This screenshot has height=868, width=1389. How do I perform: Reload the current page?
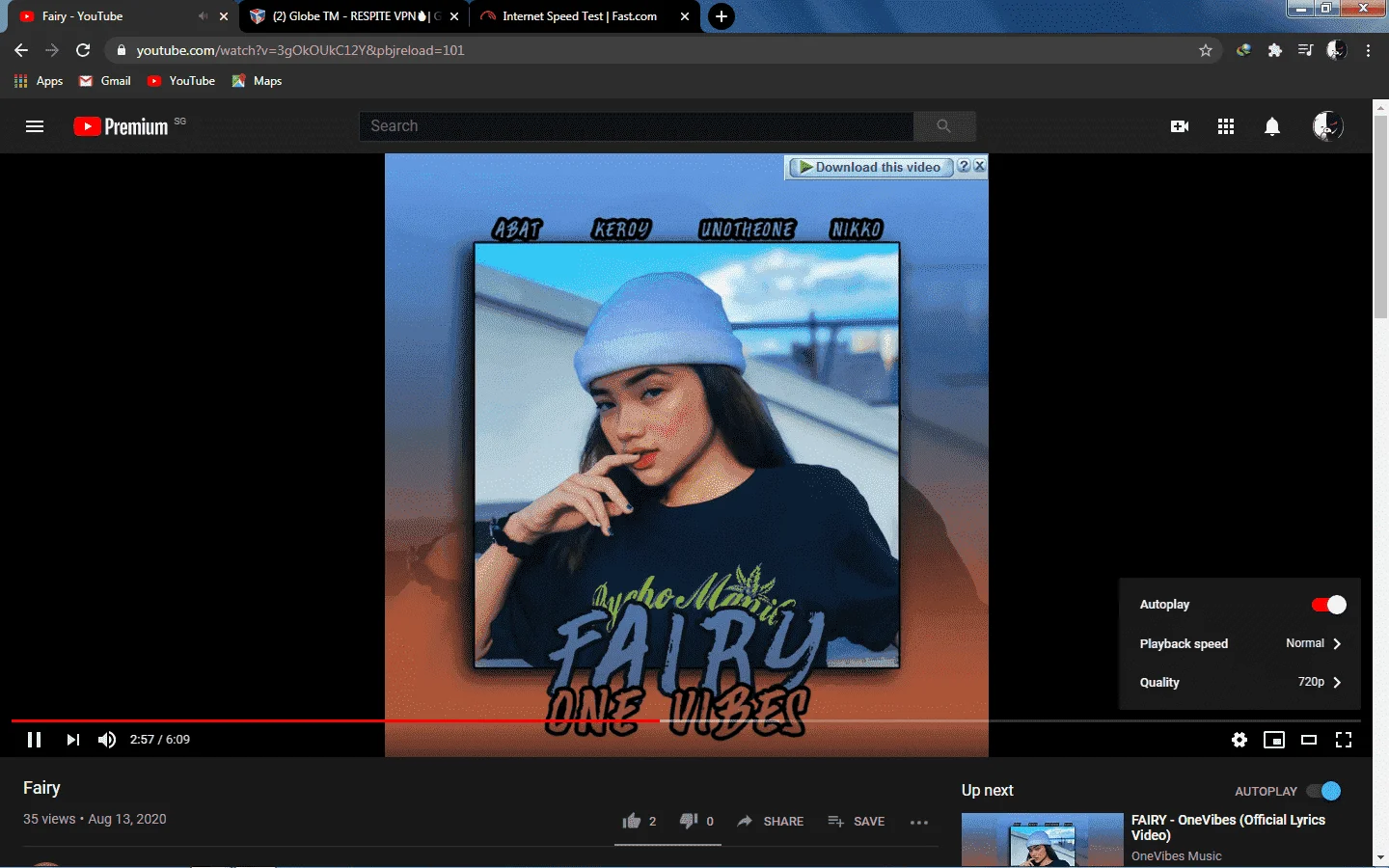[83, 50]
